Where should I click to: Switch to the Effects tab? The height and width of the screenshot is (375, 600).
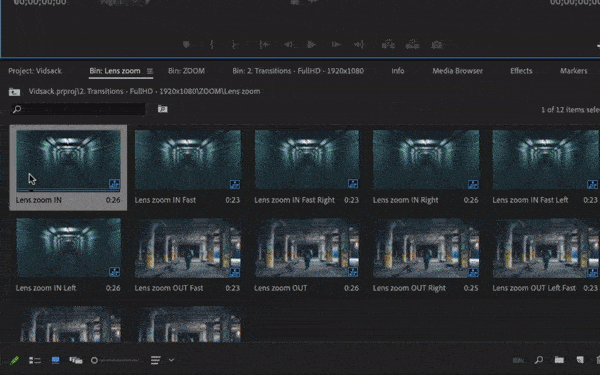point(521,71)
